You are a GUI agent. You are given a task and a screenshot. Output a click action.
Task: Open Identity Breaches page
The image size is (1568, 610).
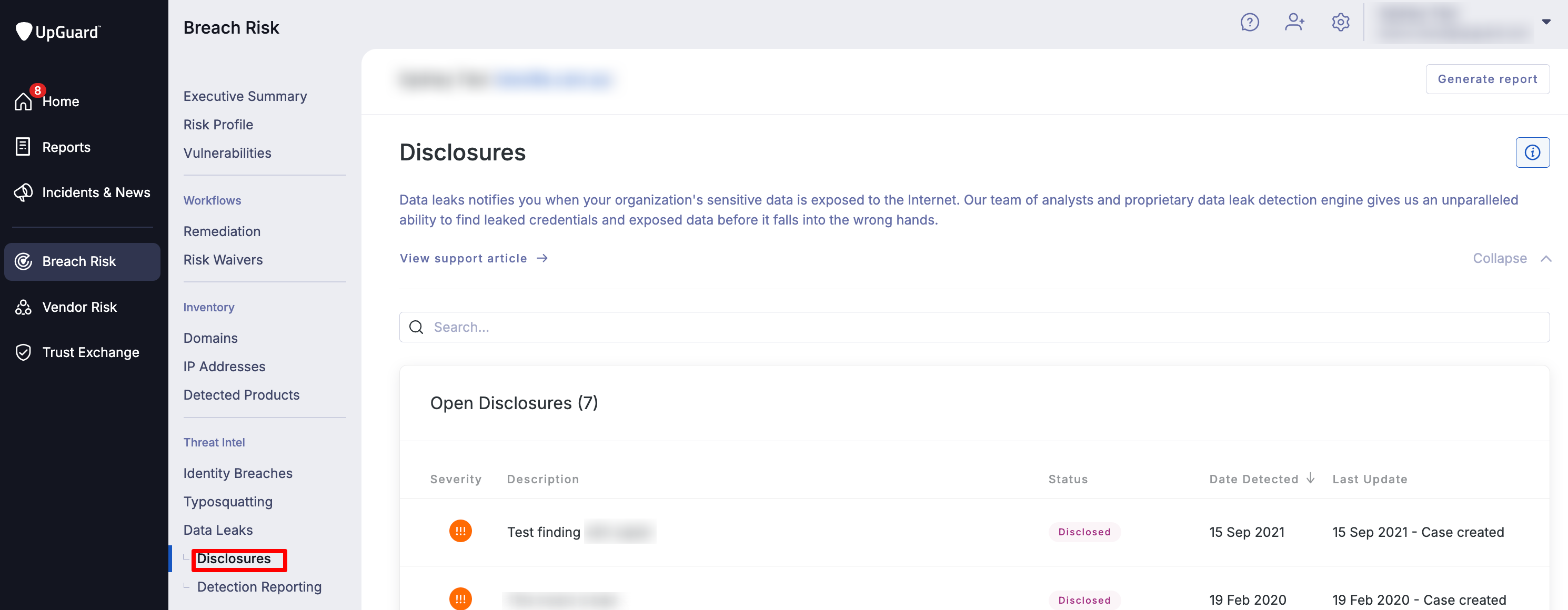[x=237, y=473]
